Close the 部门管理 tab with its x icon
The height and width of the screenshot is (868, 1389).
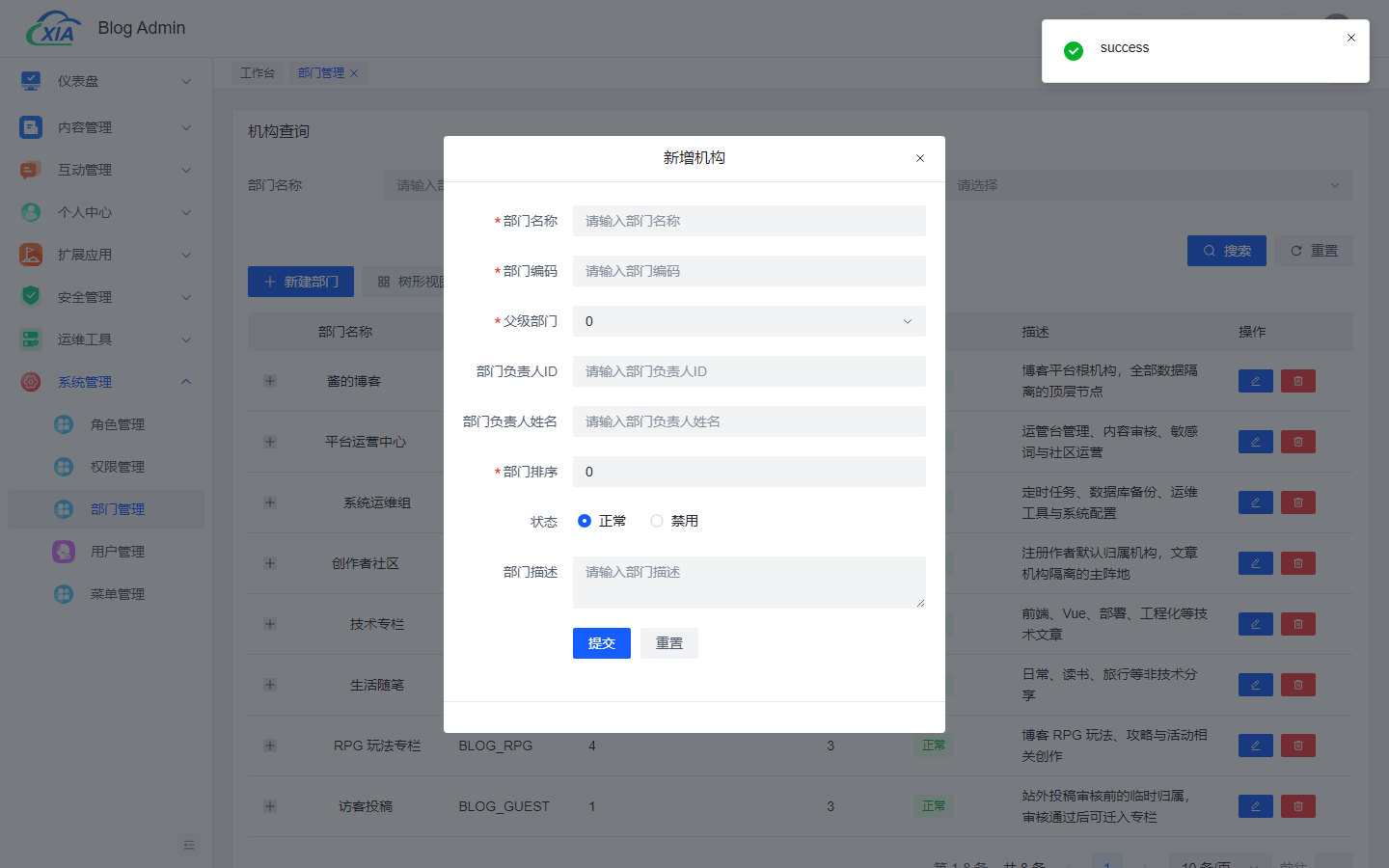(354, 73)
